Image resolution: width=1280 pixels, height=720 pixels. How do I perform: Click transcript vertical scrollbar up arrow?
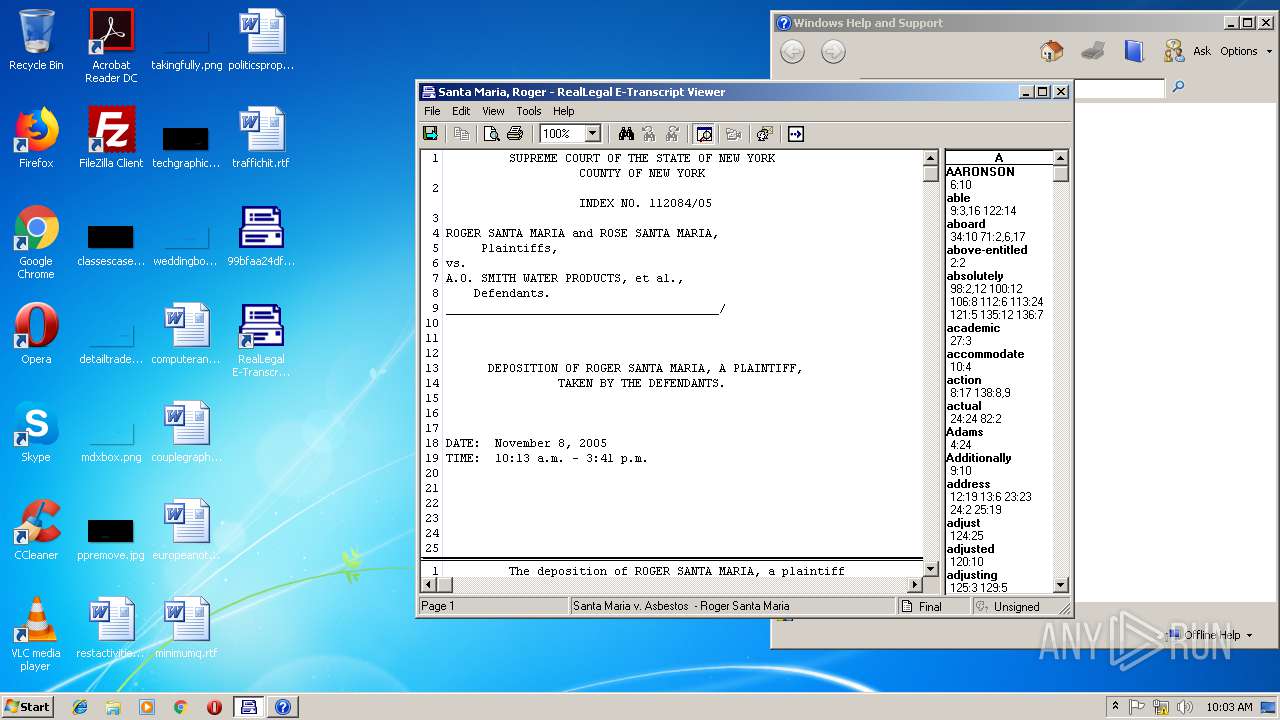click(x=930, y=158)
